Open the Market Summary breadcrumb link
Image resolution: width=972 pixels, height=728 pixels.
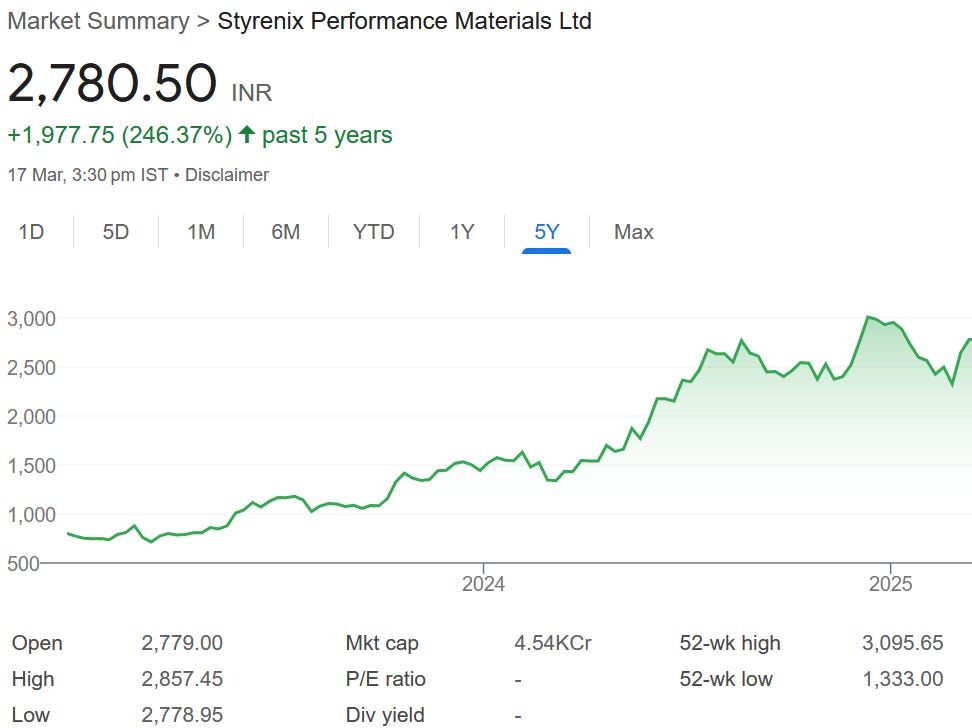click(x=98, y=21)
